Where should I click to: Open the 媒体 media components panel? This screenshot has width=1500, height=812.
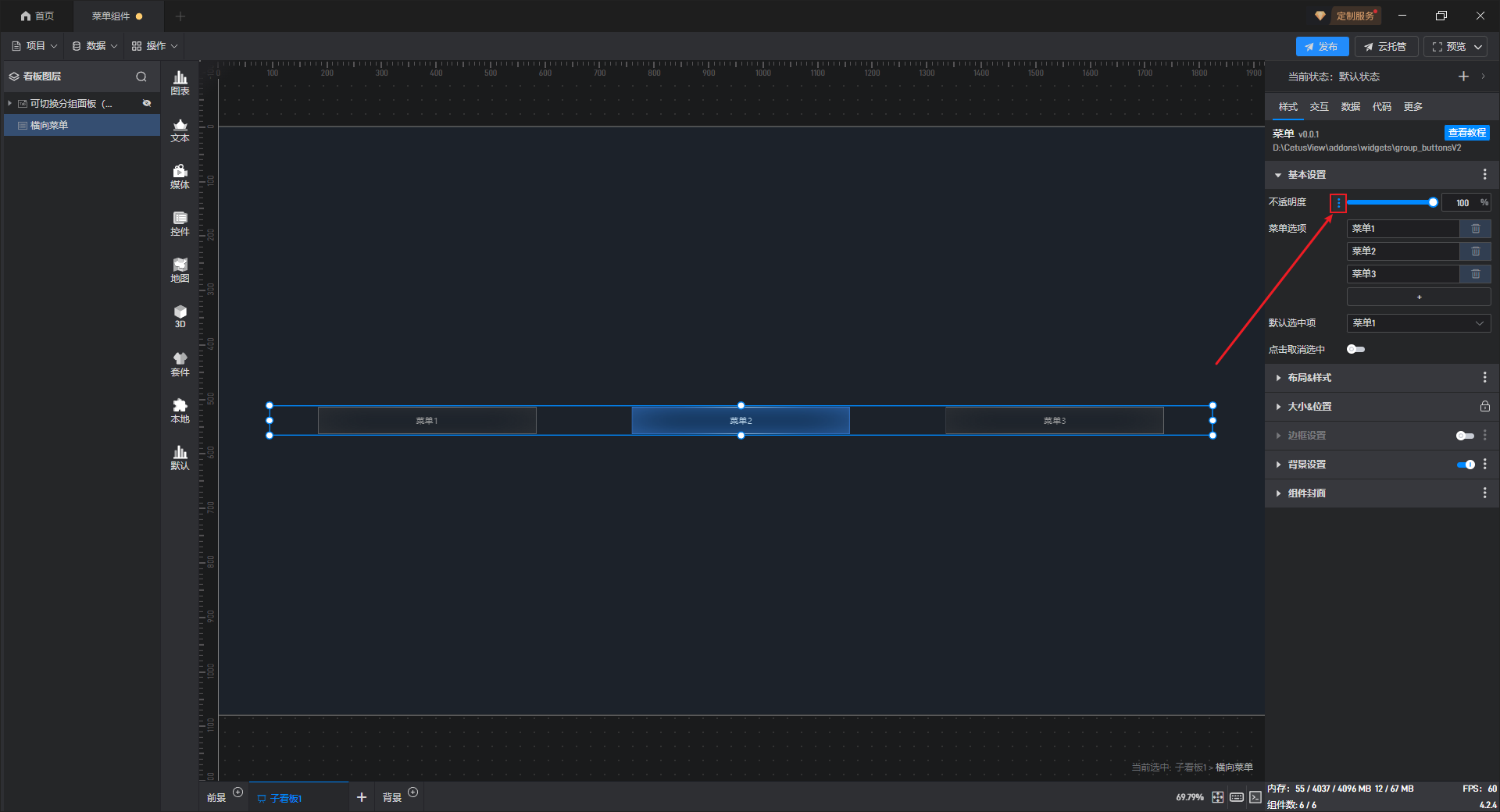point(180,176)
